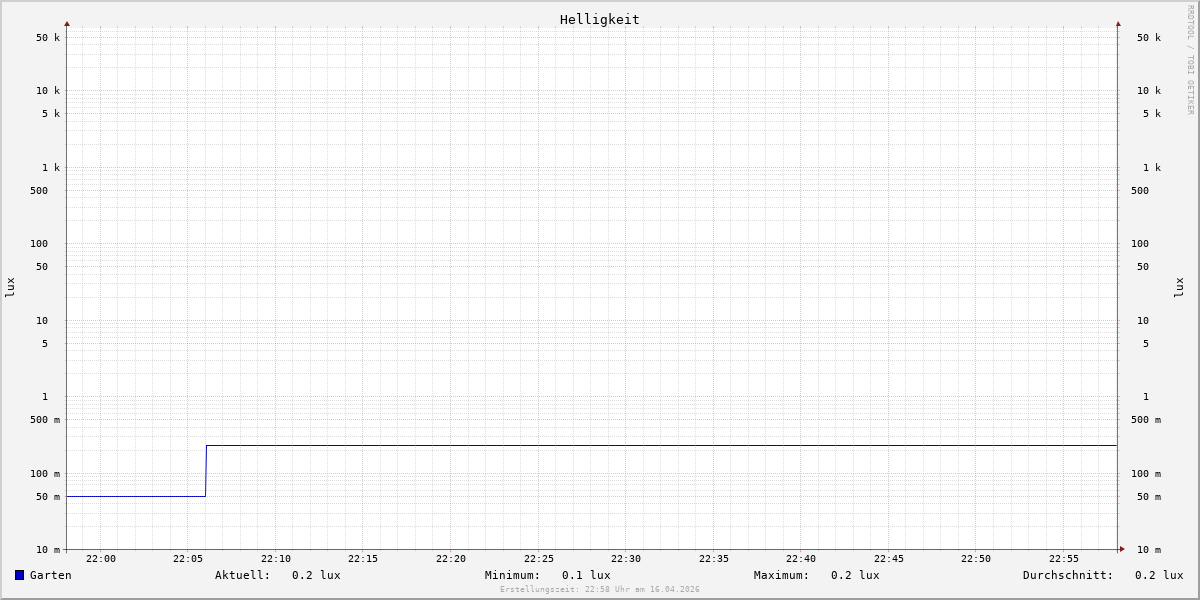Click the Durchschnitt 0.2 lux value
1200x600 pixels.
click(x=1159, y=575)
